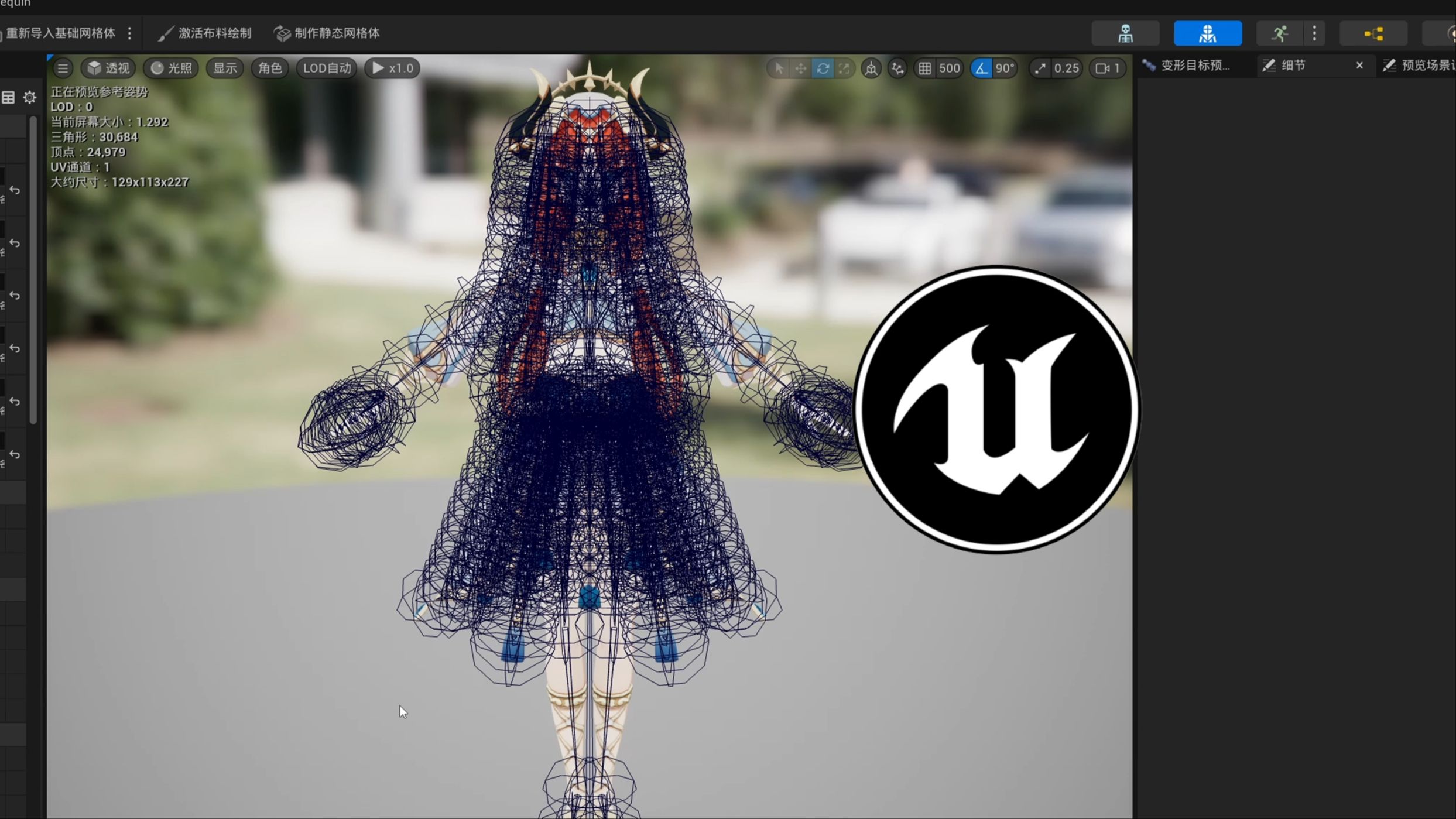This screenshot has height=819, width=1456.
Task: Click 激活布料绘制 activate cloth paint
Action: (x=205, y=33)
